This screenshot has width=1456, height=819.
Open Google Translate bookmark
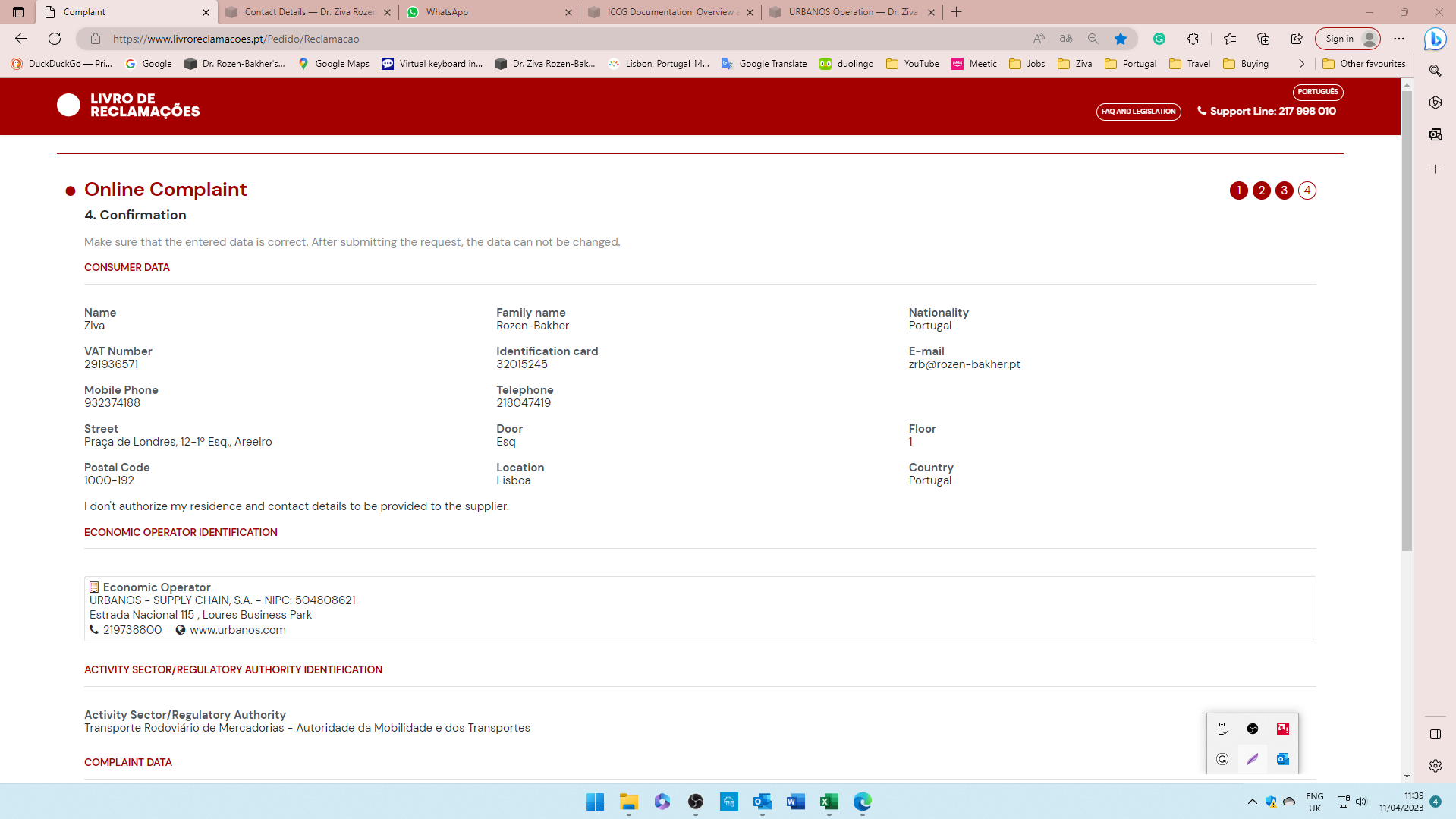[764, 64]
